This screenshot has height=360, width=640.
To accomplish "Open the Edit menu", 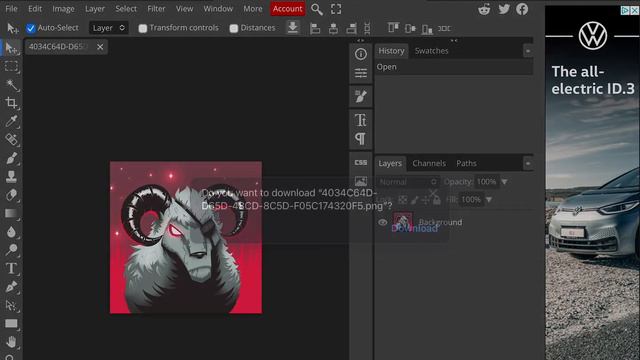I will pyautogui.click(x=35, y=9).
